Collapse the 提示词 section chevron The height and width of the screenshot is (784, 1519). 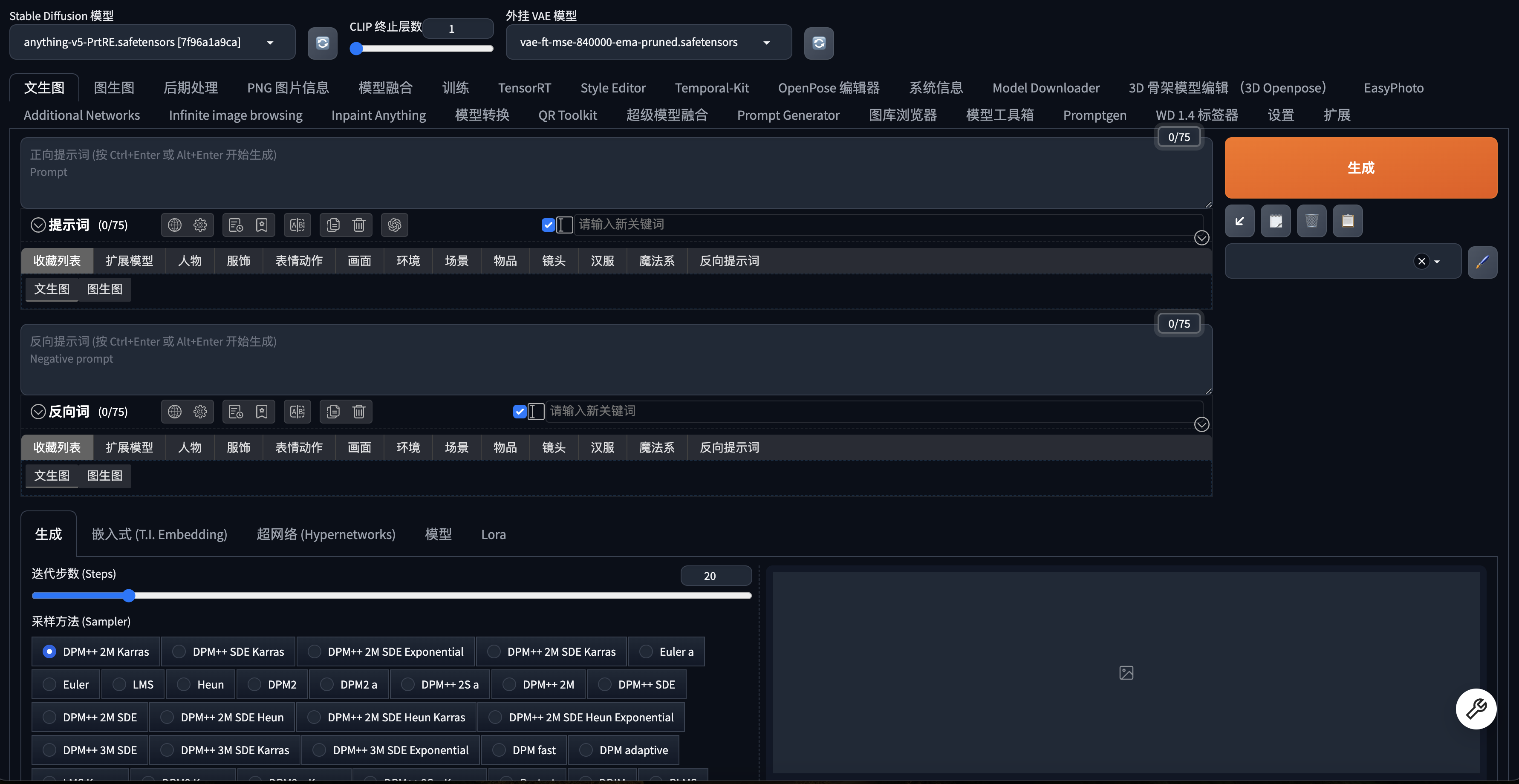click(38, 225)
